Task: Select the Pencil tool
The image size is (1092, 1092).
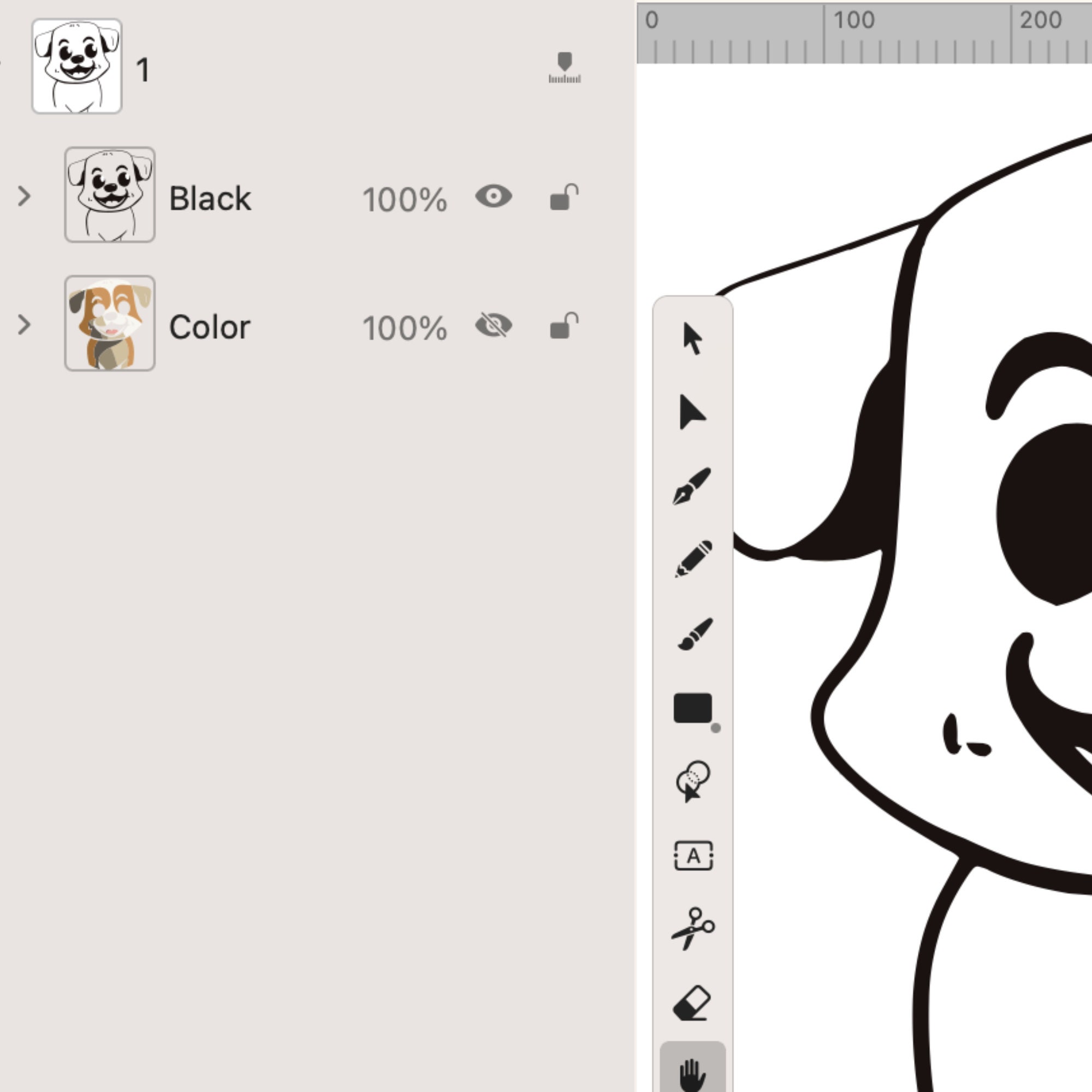Action: coord(693,559)
